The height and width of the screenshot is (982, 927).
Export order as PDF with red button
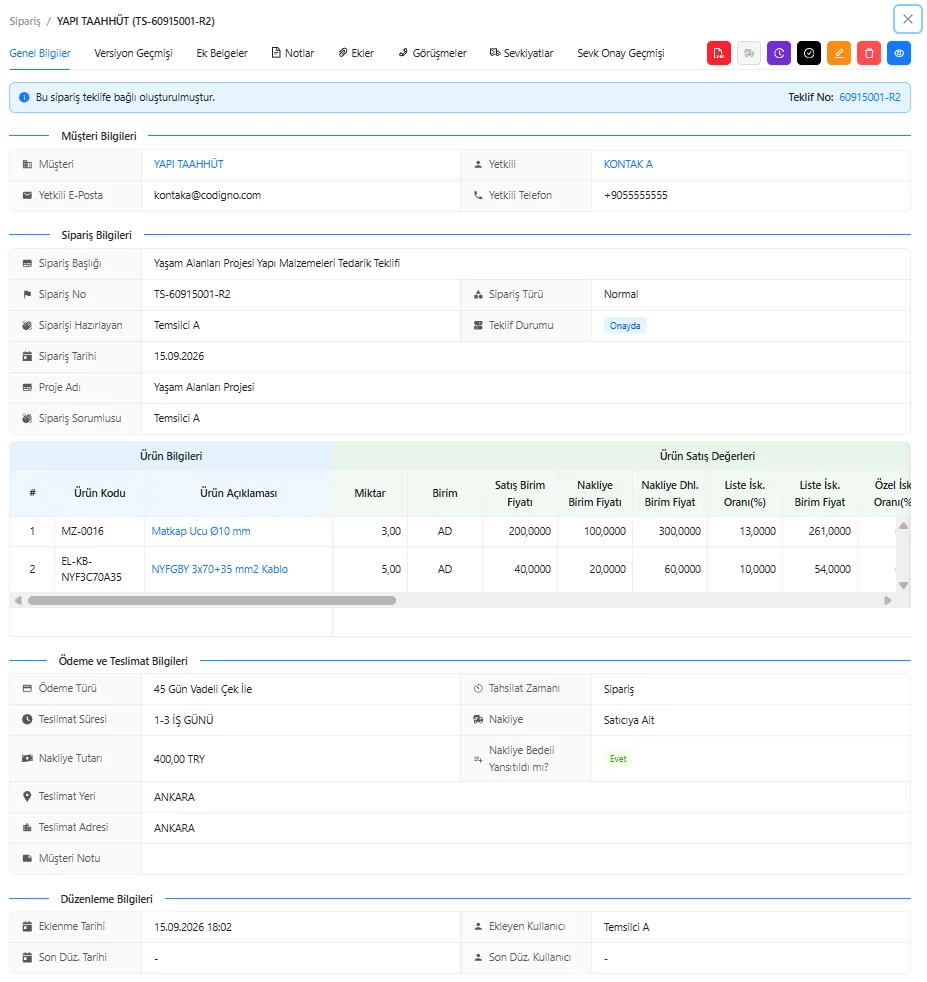[718, 53]
